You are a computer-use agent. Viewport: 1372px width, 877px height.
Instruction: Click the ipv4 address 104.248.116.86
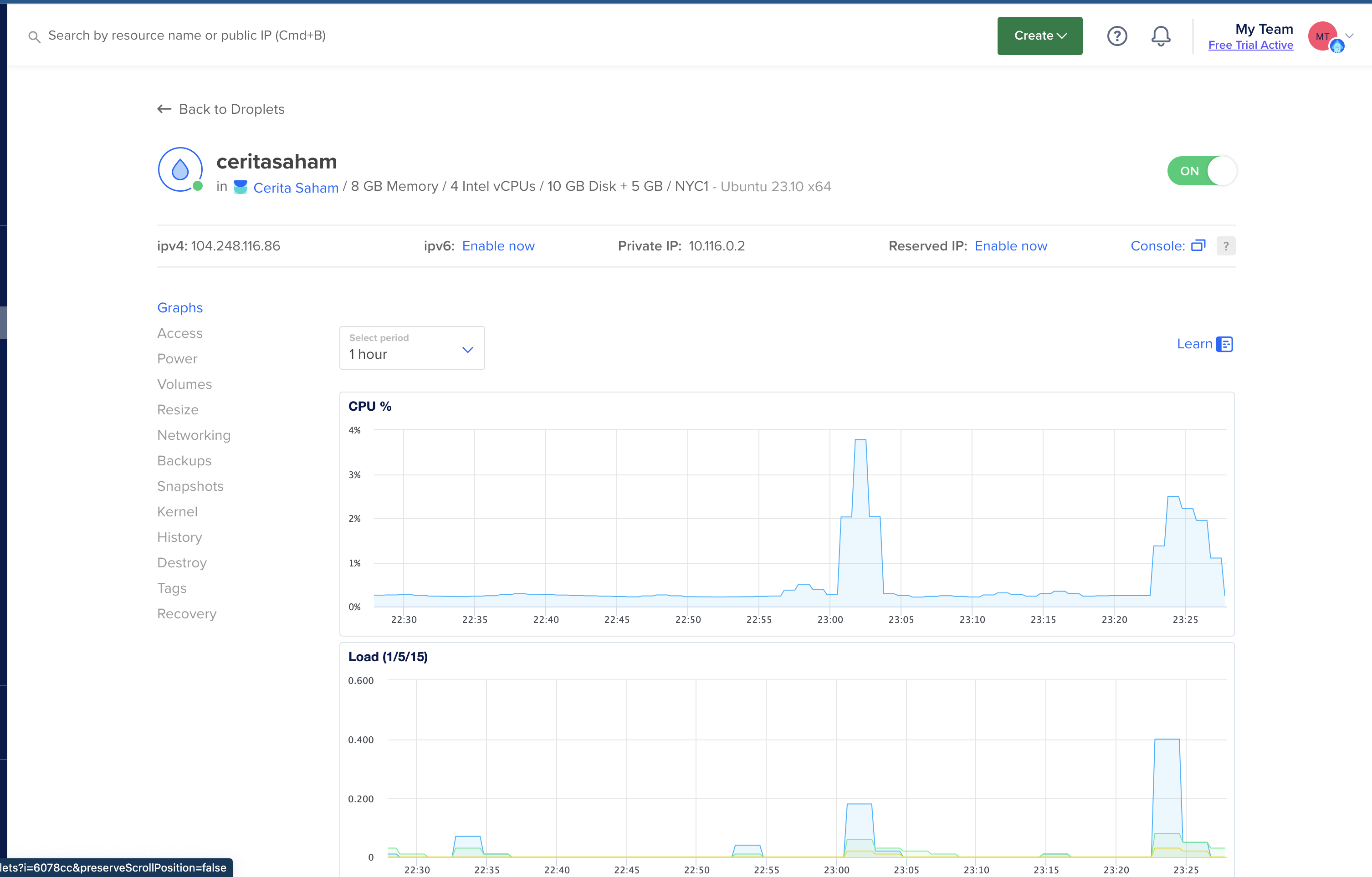235,246
